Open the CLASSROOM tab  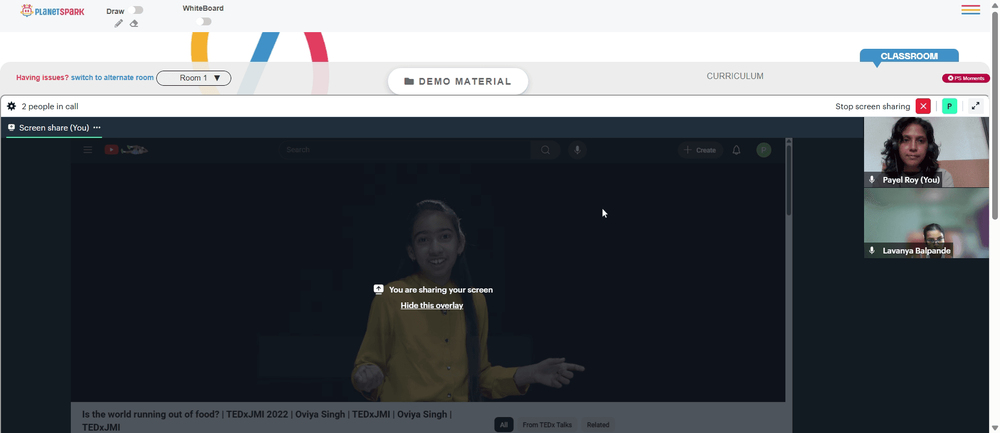point(909,56)
